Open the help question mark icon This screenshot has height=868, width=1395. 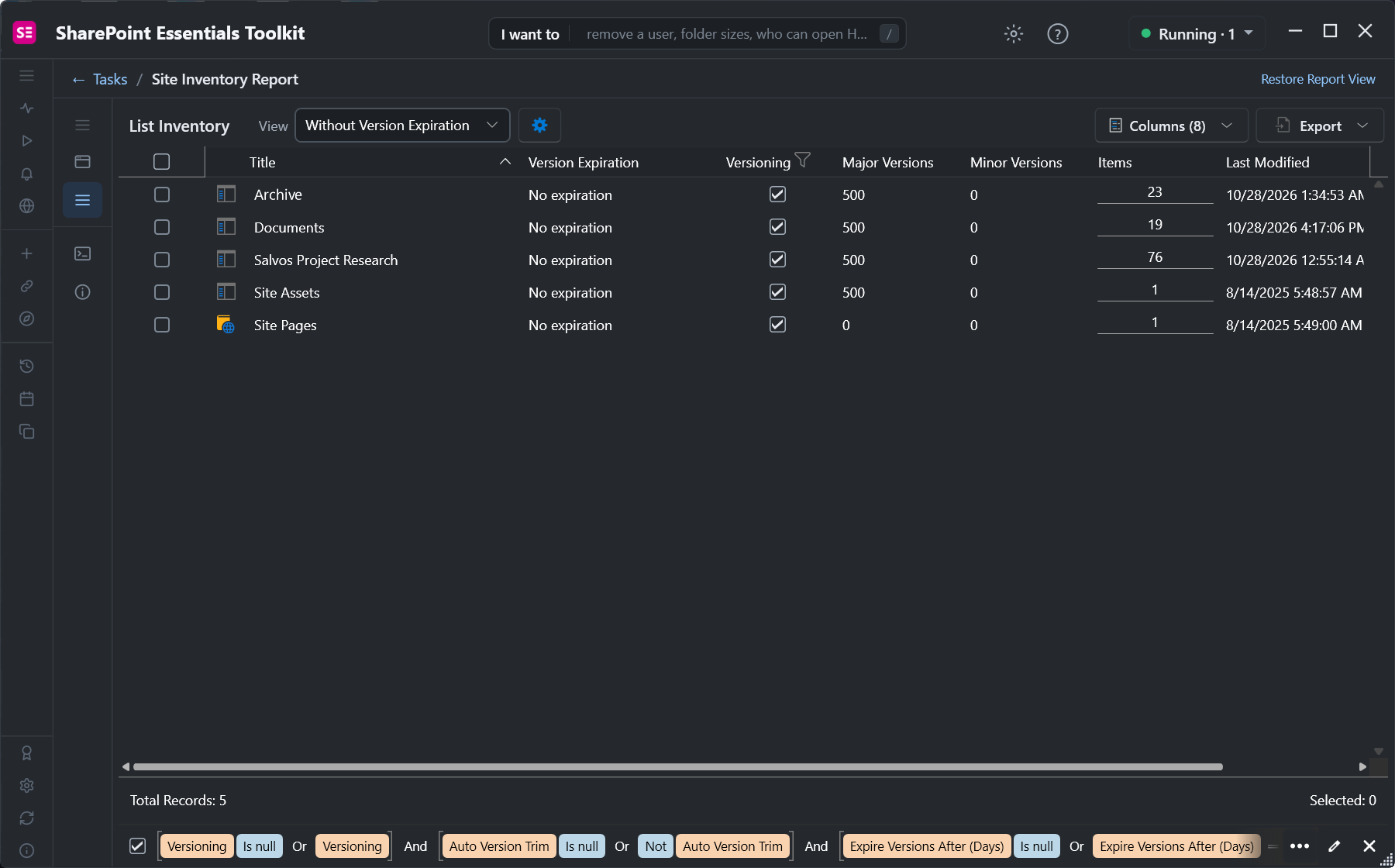(x=1058, y=34)
